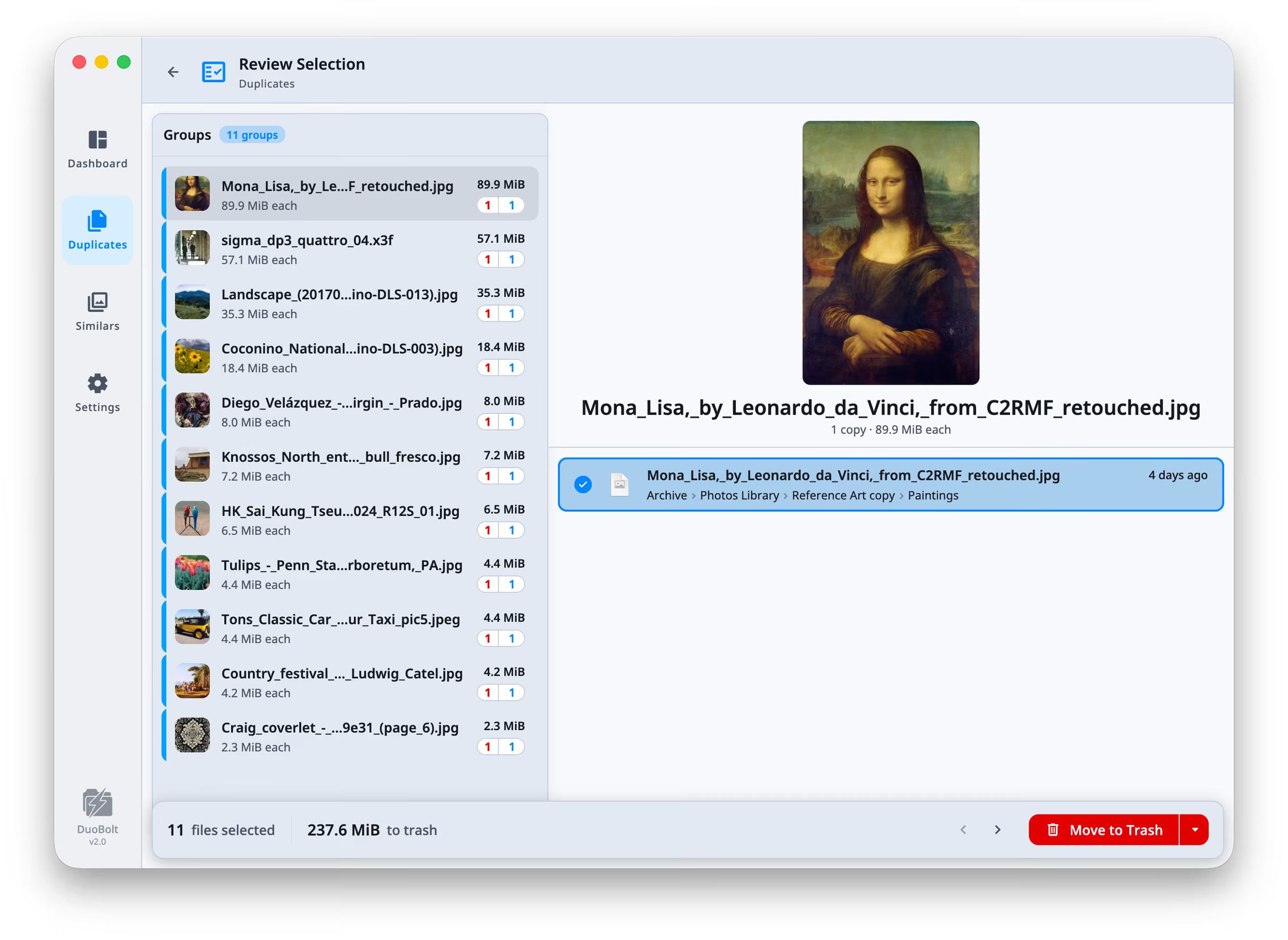Image resolution: width=1288 pixels, height=940 pixels.
Task: Switch to the Duplicates section
Action: pyautogui.click(x=97, y=230)
